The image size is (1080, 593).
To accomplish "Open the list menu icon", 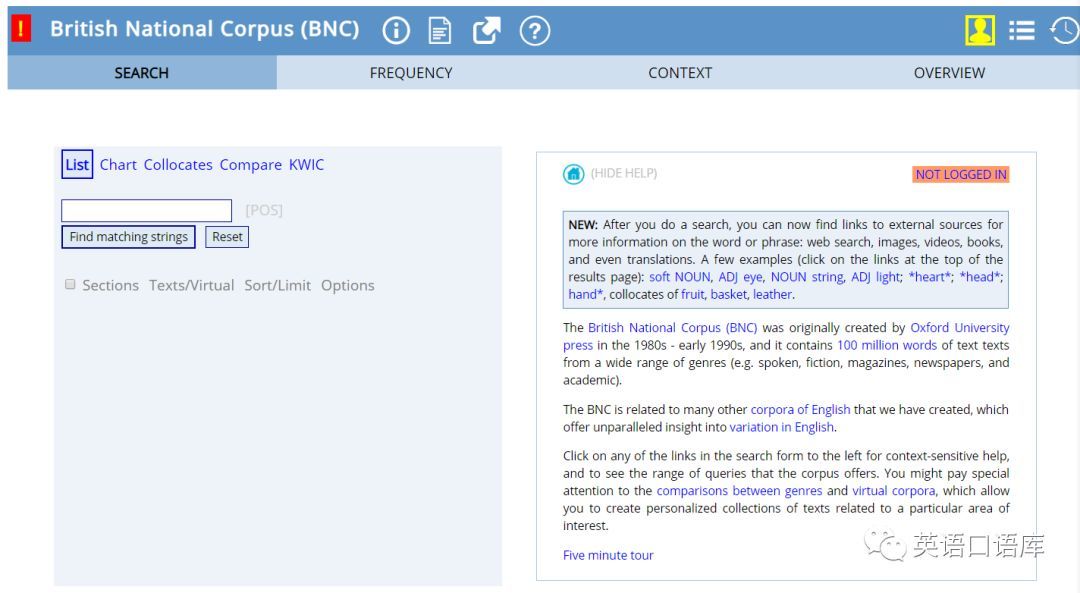I will tap(1021, 30).
